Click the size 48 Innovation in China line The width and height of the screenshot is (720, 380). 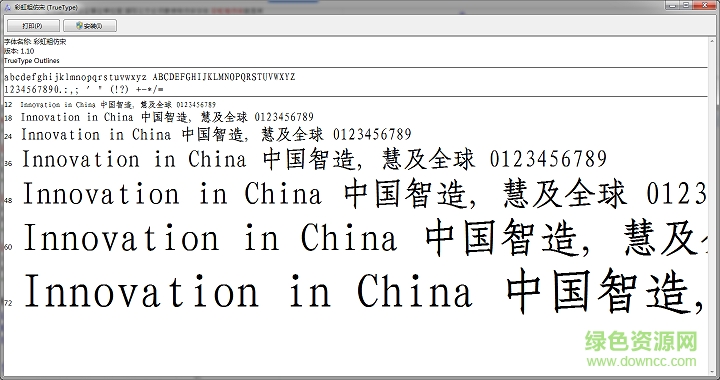pyautogui.click(x=364, y=193)
